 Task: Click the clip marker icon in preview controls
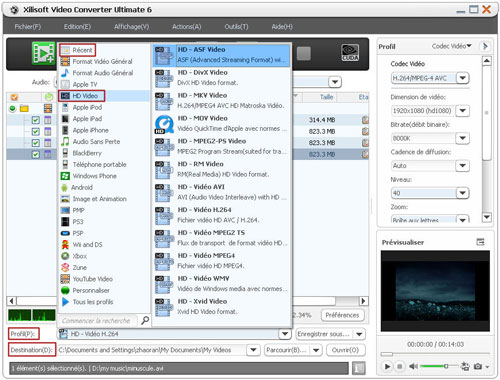pyautogui.click(x=465, y=367)
